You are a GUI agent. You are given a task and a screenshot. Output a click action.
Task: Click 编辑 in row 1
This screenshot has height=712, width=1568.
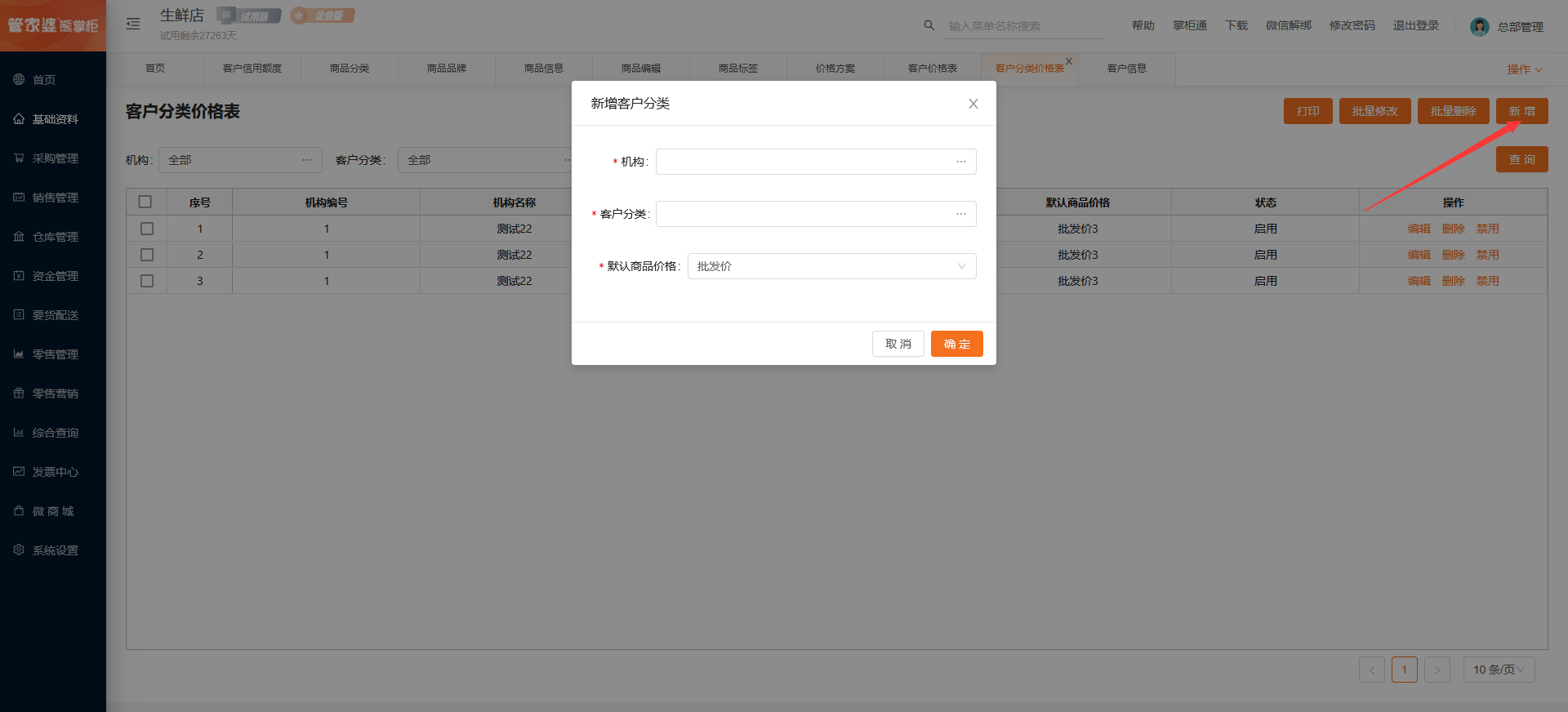(1419, 229)
